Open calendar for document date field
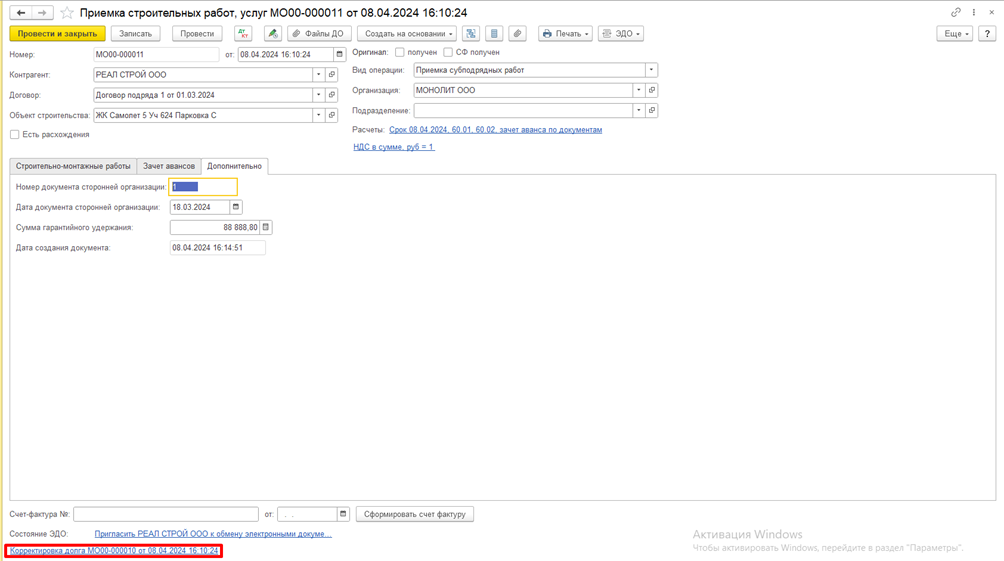Screen dimensions: 1004x561 click(x=339, y=55)
